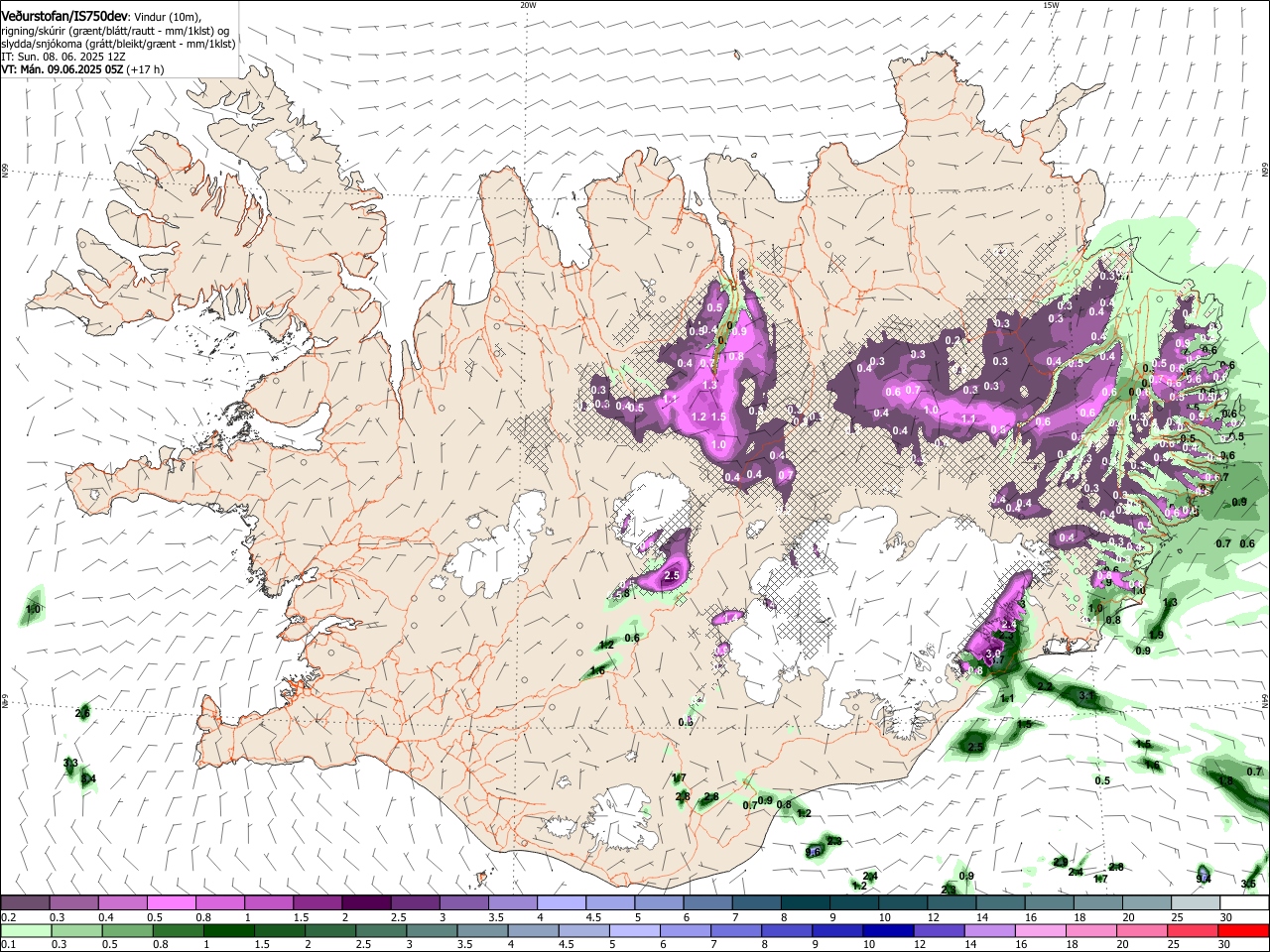Click the bright red swatch in the rain legend

coord(1244,930)
